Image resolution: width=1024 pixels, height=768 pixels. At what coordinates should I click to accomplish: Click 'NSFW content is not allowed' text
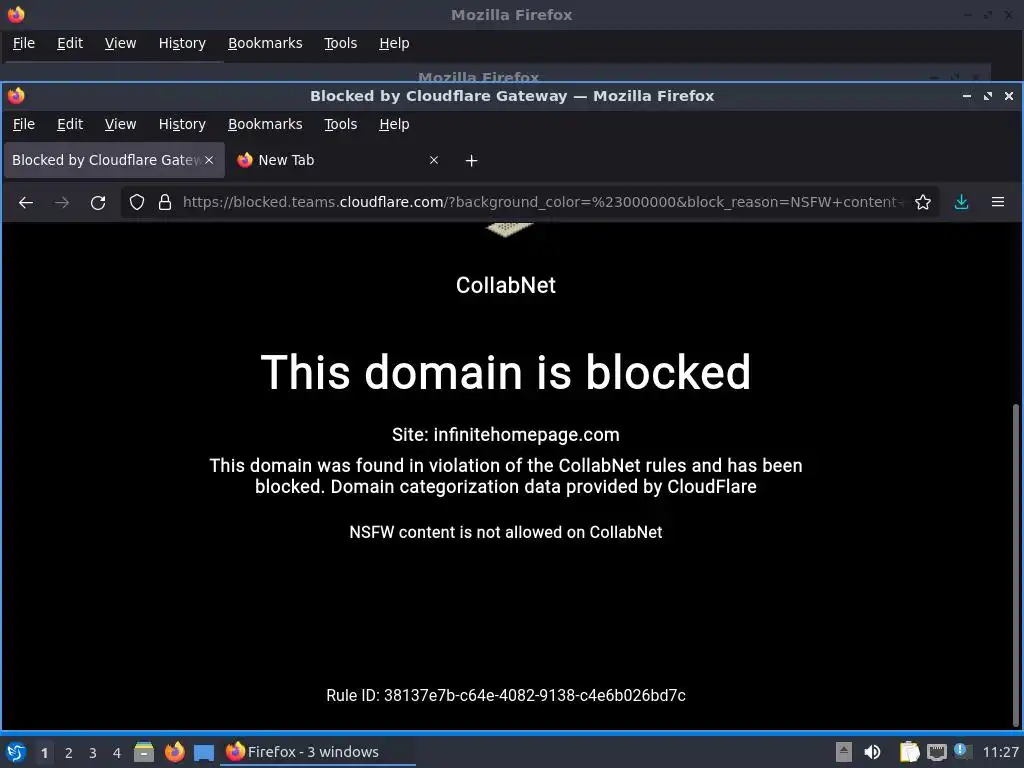click(505, 532)
